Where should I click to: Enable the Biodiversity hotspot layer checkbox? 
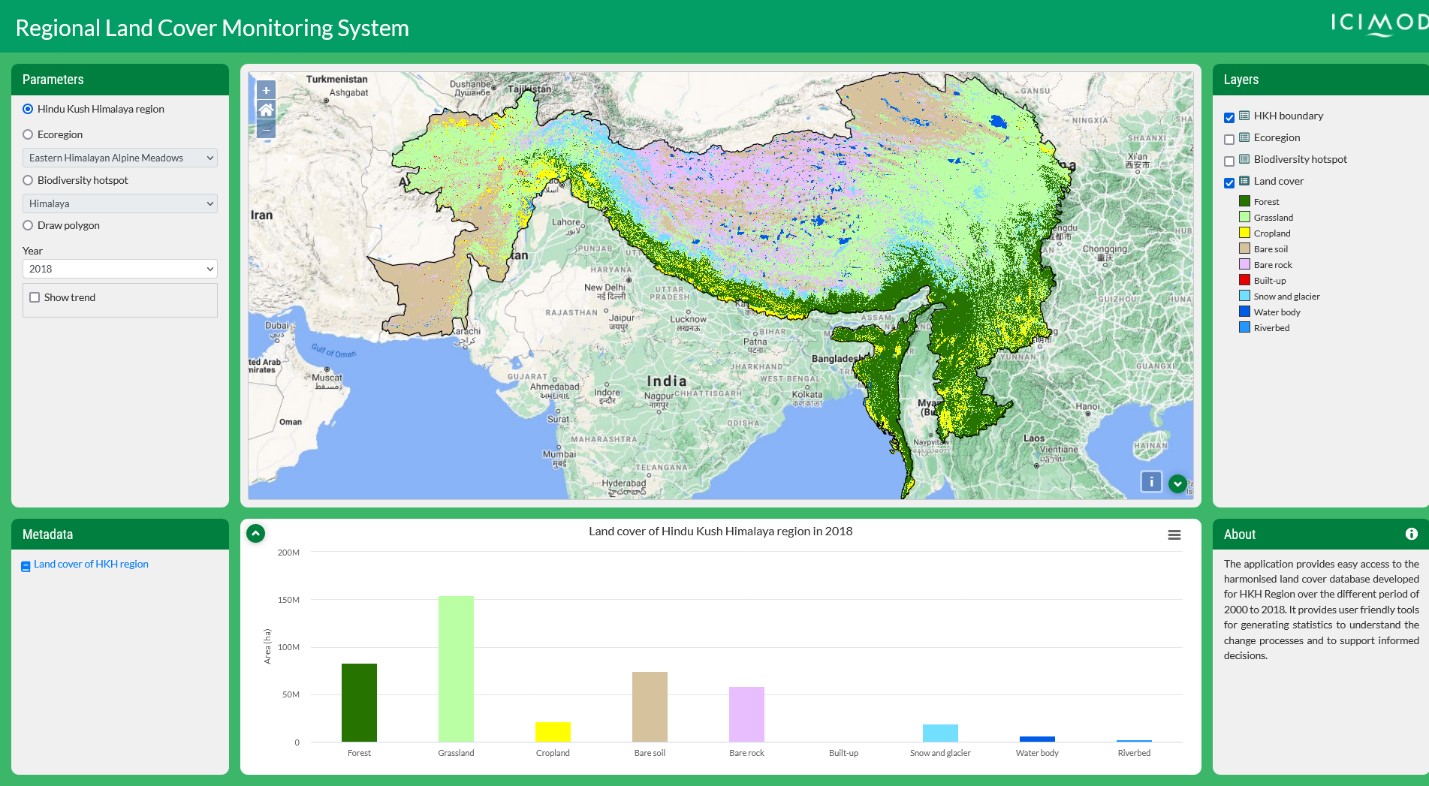1229,161
